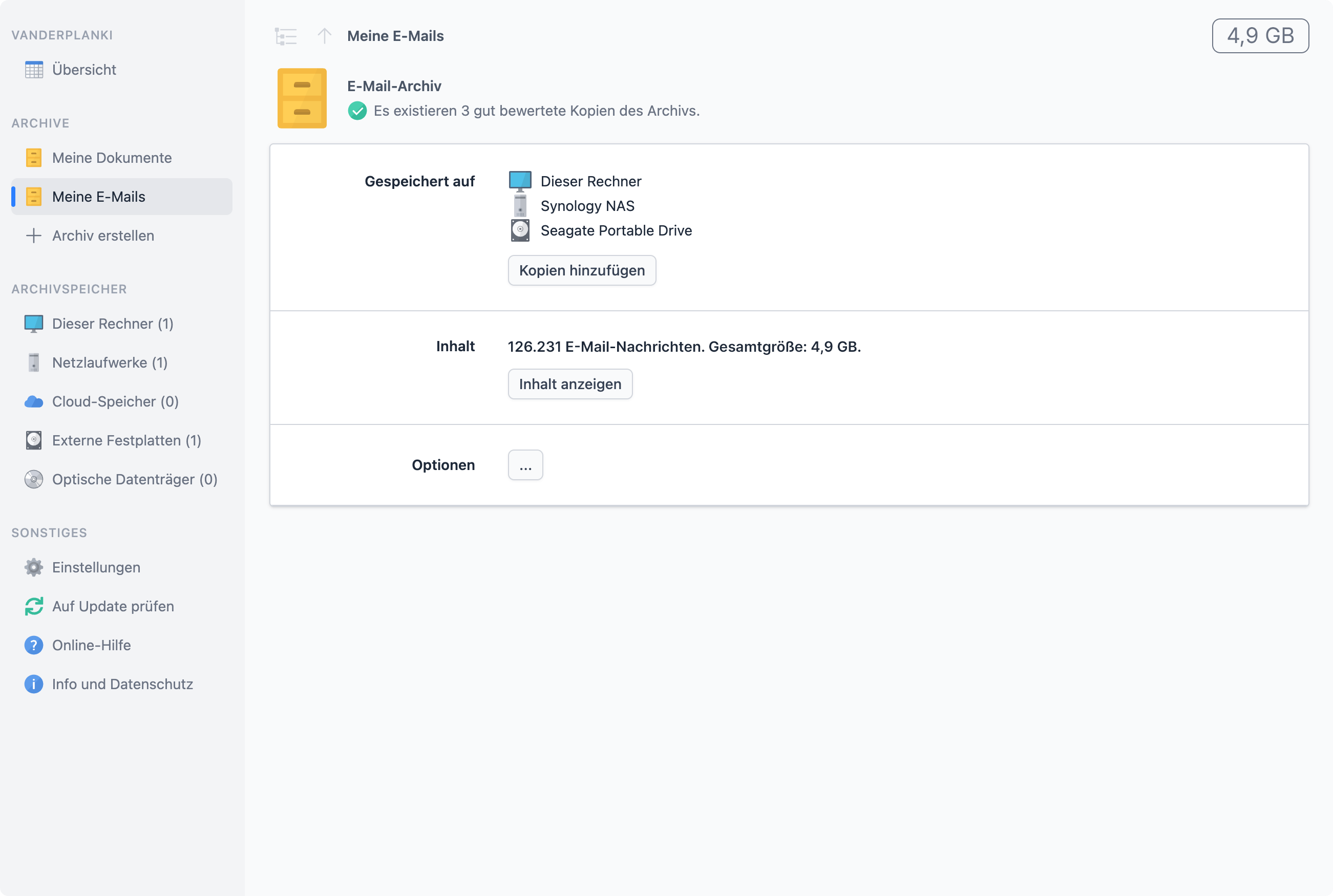
Task: Click the tree view icon in header
Action: coord(286,36)
